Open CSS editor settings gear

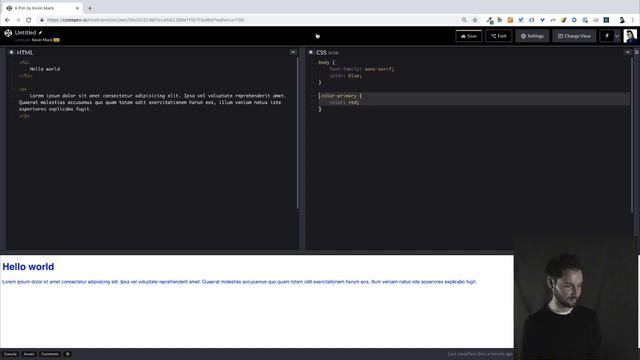[311, 52]
